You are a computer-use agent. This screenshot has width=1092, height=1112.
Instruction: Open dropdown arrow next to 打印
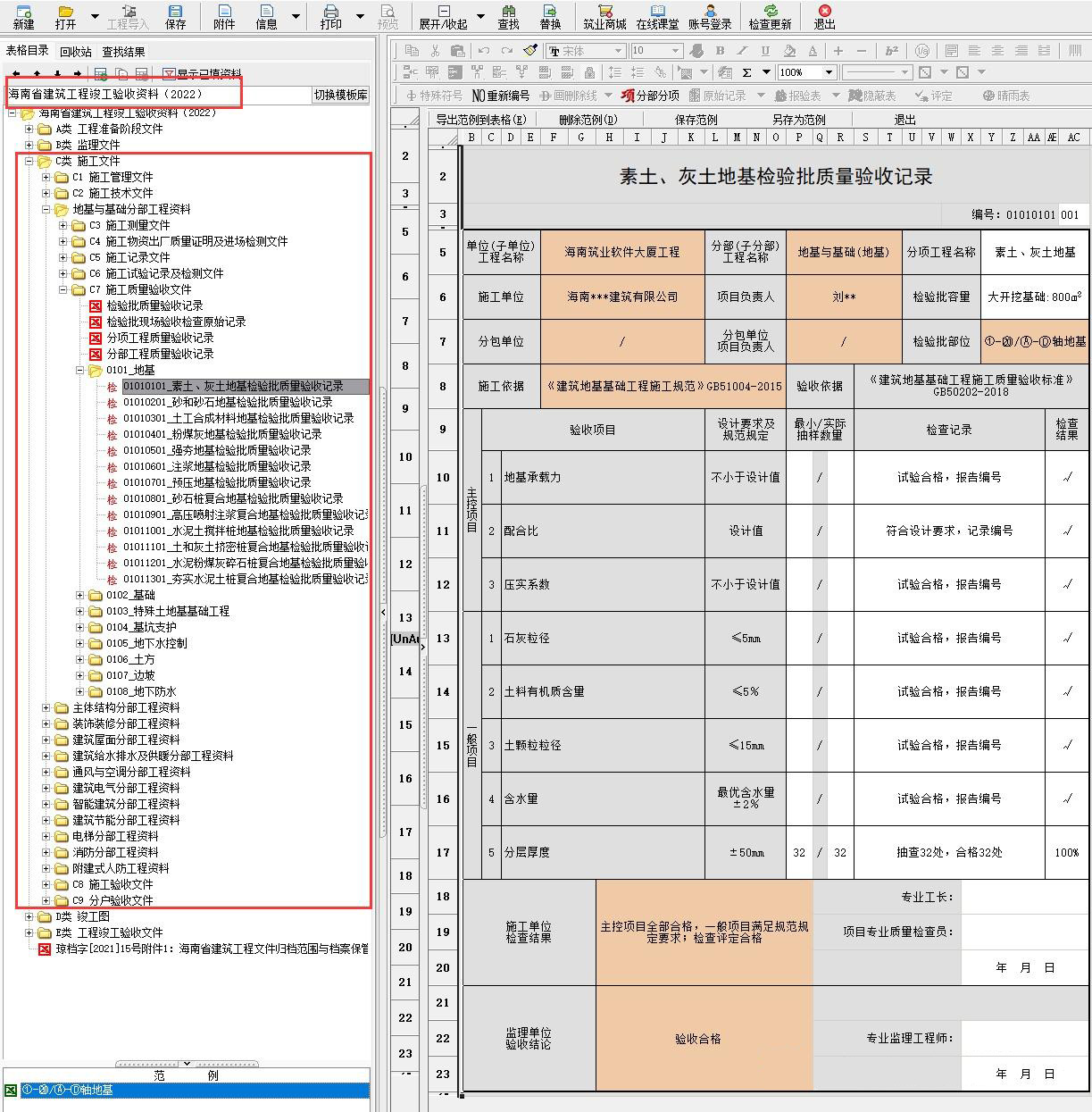pyautogui.click(x=360, y=16)
